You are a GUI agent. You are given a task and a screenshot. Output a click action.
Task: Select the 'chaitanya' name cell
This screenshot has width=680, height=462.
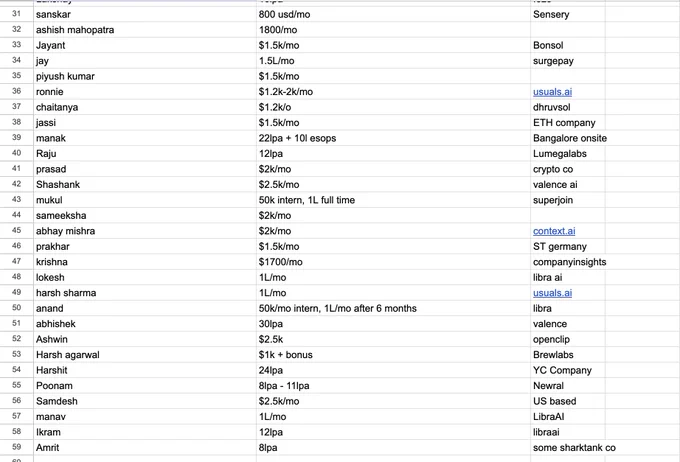[x=145, y=107]
